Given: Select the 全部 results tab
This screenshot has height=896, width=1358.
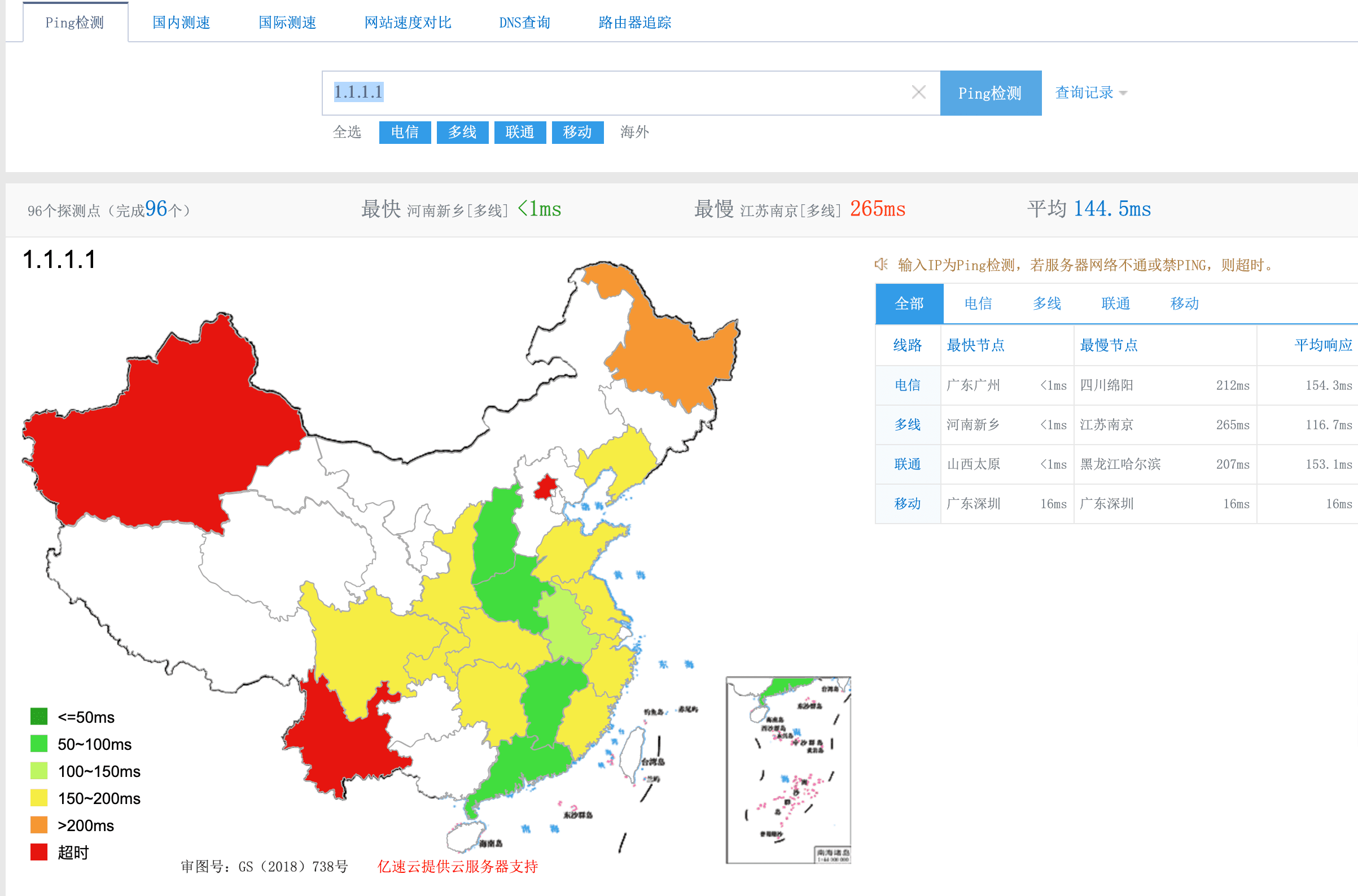Looking at the screenshot, I should point(909,304).
